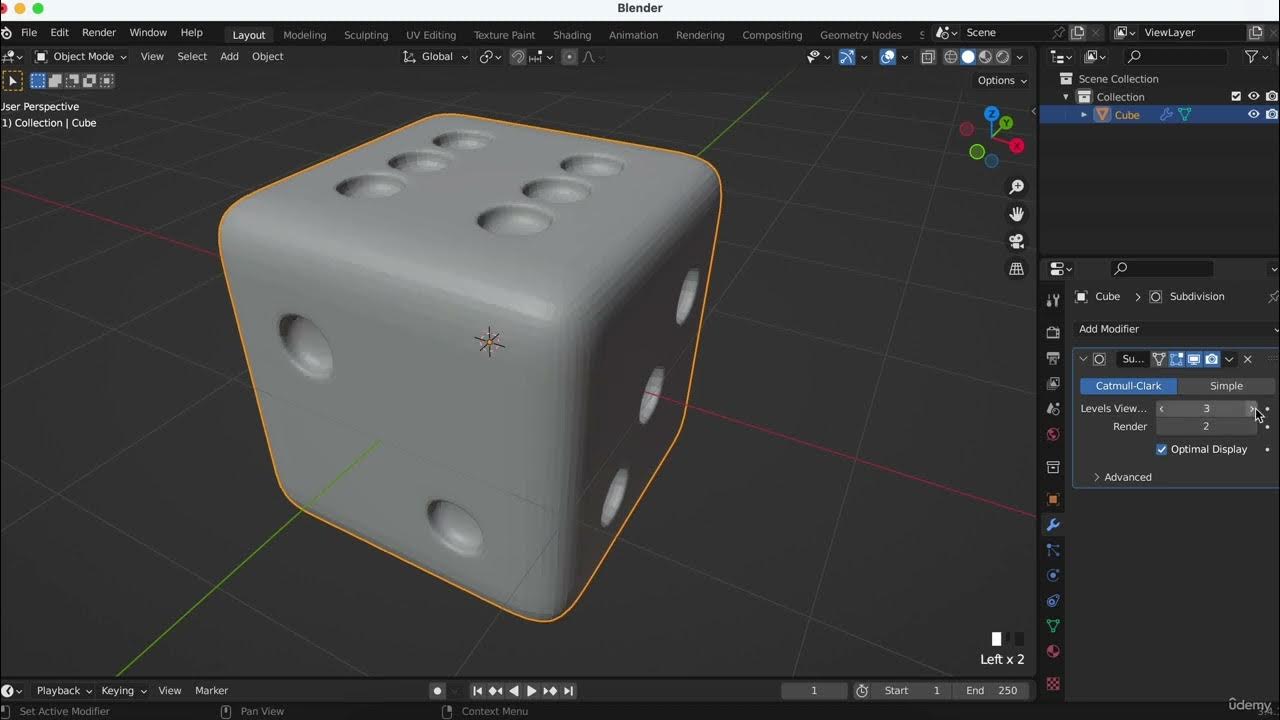Image resolution: width=1280 pixels, height=720 pixels.
Task: Open Global transform orientation dropdown
Action: tap(436, 57)
